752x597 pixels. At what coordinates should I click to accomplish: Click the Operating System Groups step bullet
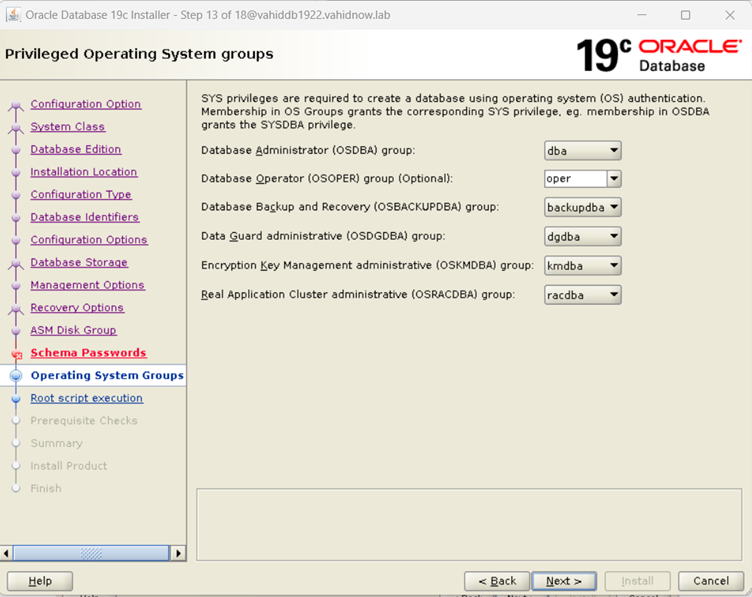pyautogui.click(x=16, y=376)
